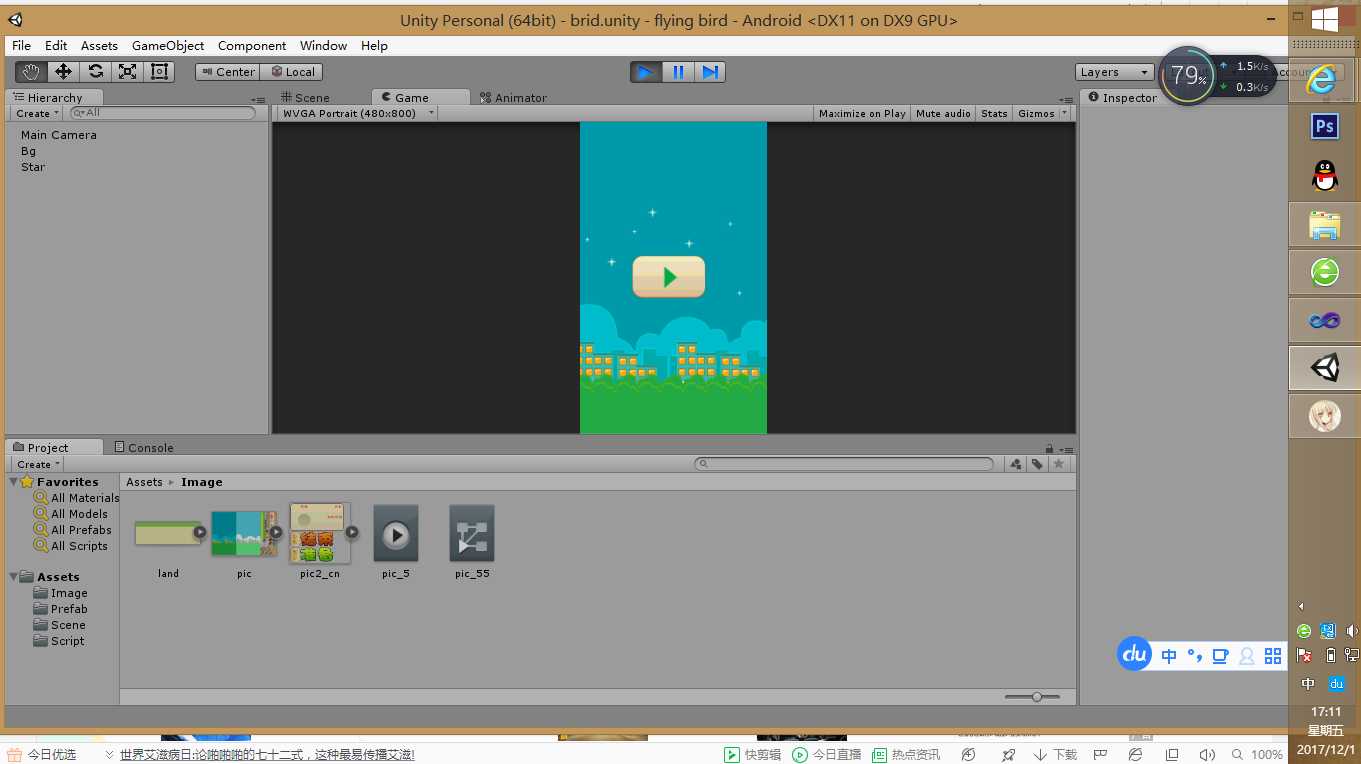Select All Scripts favorite
The image size is (1361, 764).
pos(71,546)
